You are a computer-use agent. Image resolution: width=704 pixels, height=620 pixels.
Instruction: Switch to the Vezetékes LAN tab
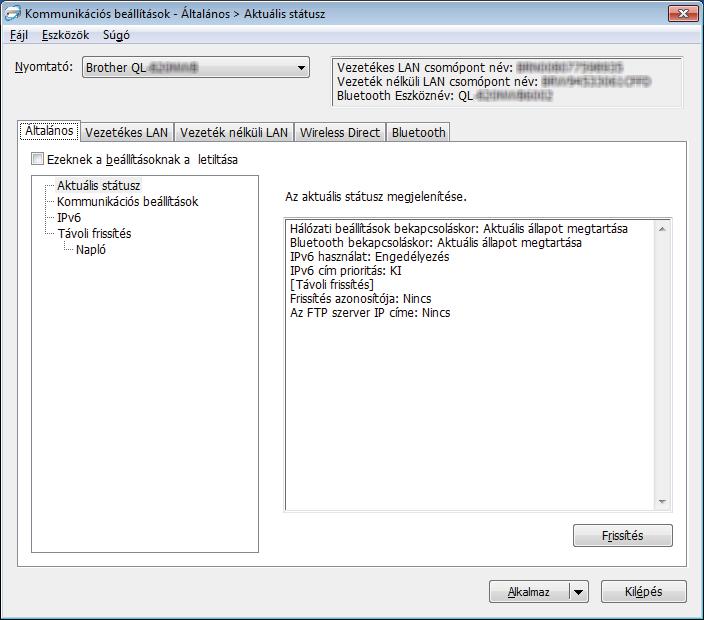(127, 132)
